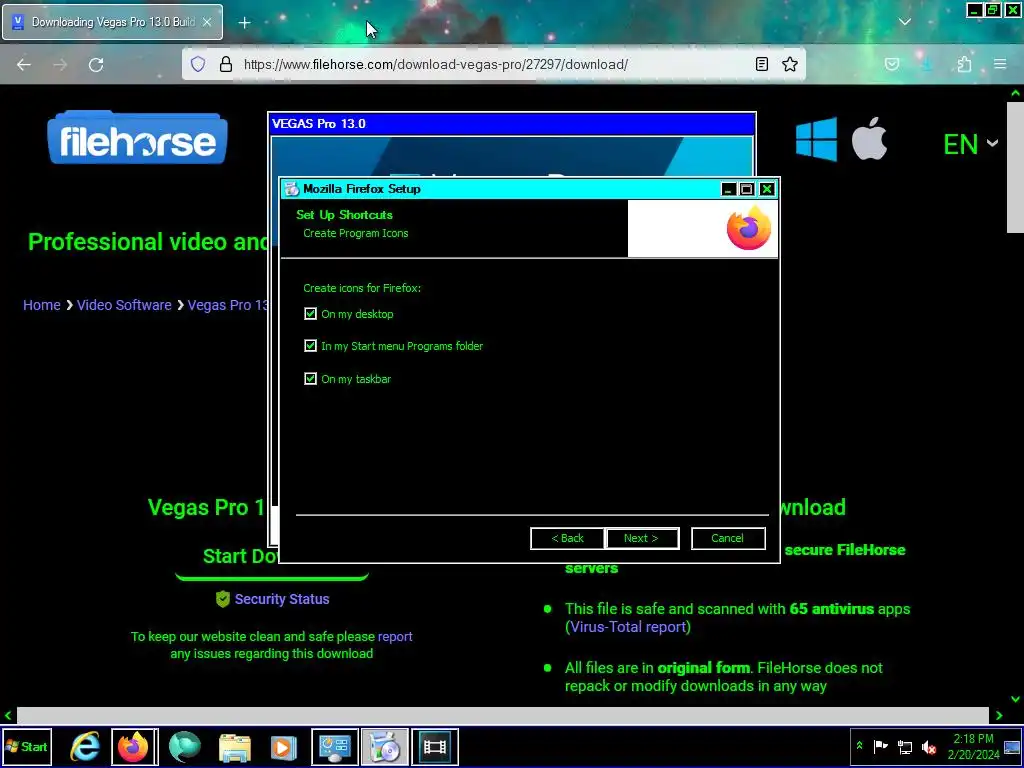
Task: Click the Back button in Firefox Setup
Action: (568, 538)
